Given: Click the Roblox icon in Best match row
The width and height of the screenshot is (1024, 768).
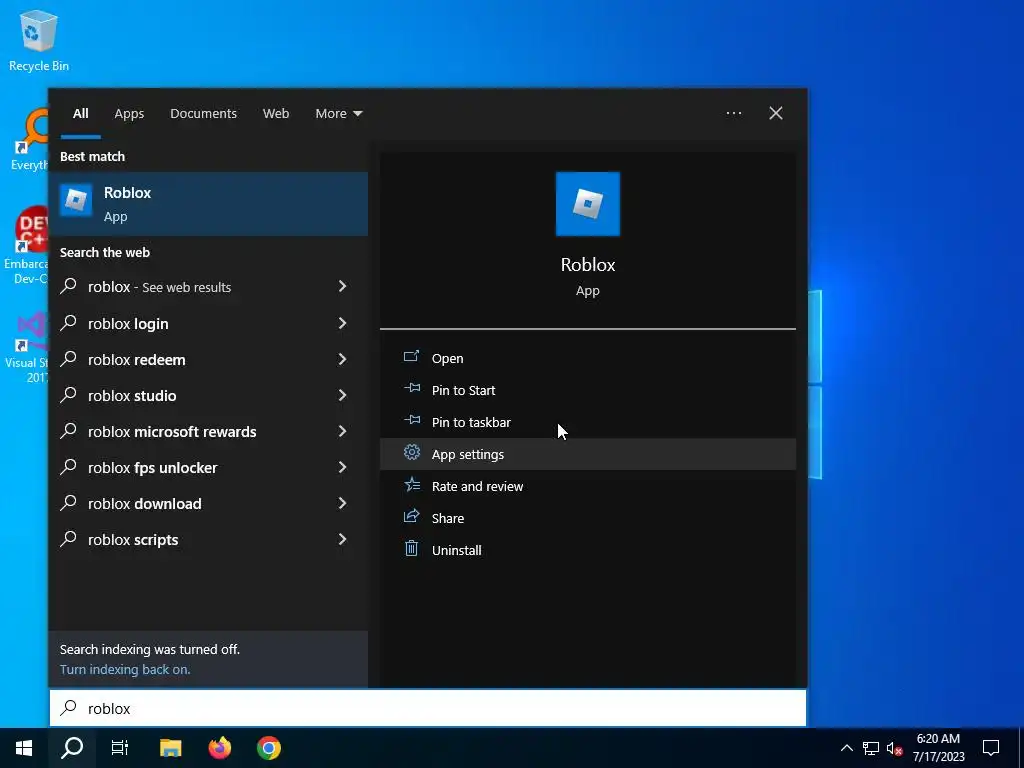Looking at the screenshot, I should click(76, 200).
